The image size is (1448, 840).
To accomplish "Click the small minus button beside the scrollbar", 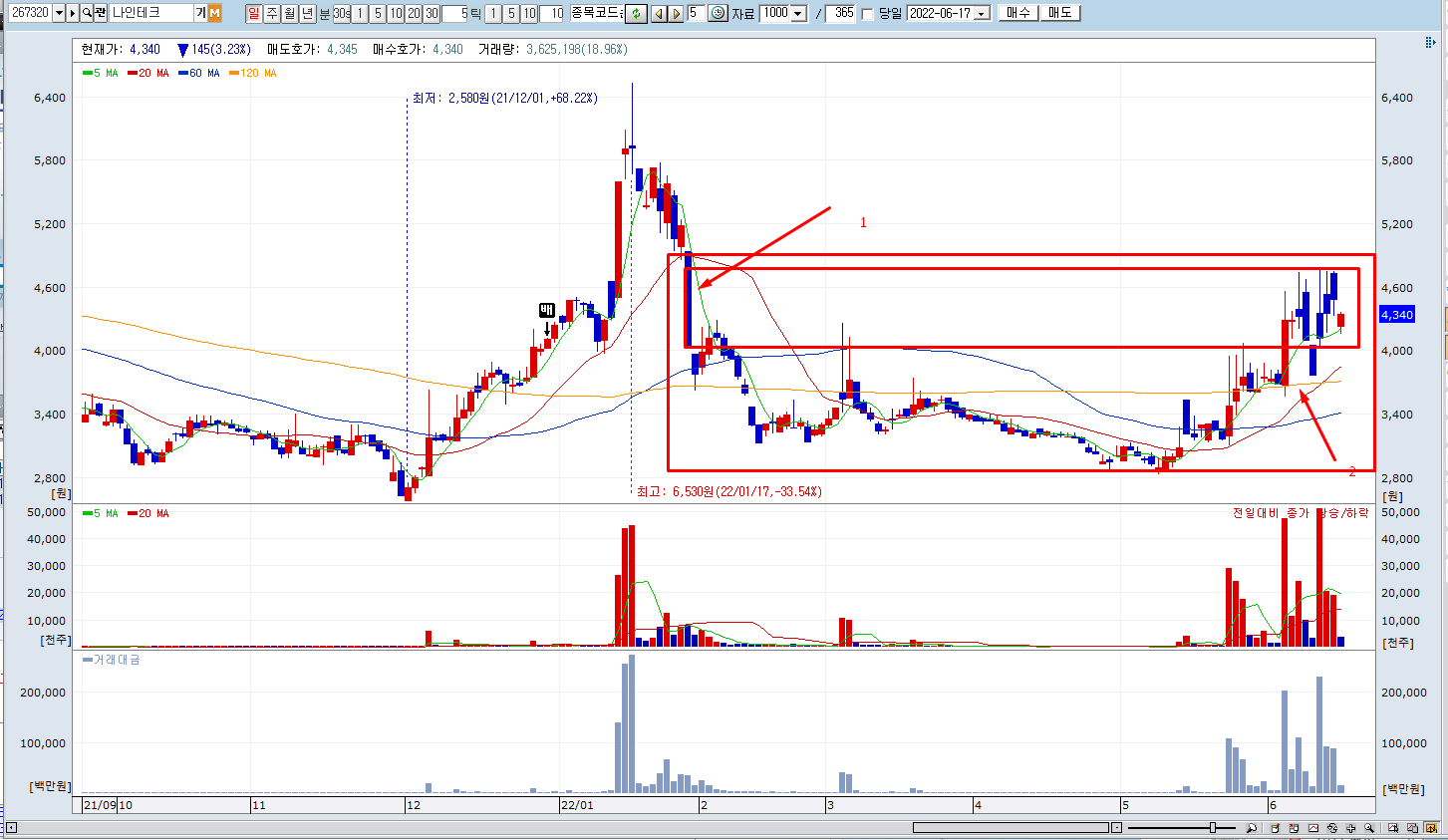I will (x=1117, y=828).
